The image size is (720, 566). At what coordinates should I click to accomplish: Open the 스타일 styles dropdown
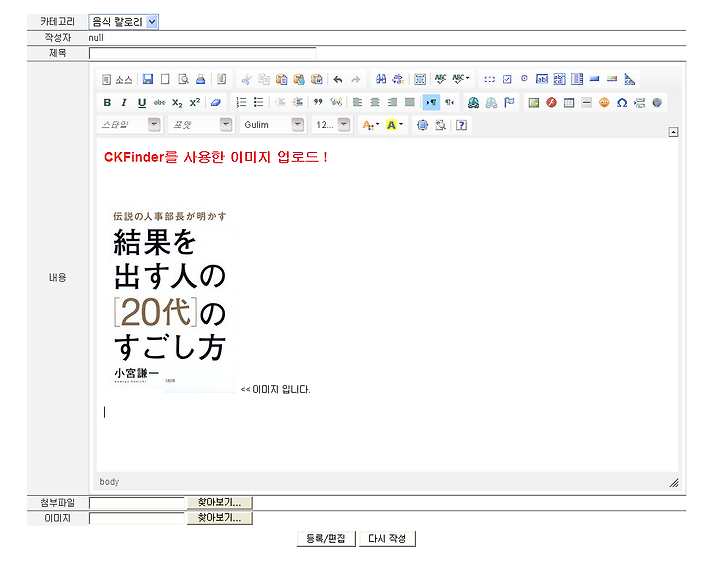coord(129,125)
